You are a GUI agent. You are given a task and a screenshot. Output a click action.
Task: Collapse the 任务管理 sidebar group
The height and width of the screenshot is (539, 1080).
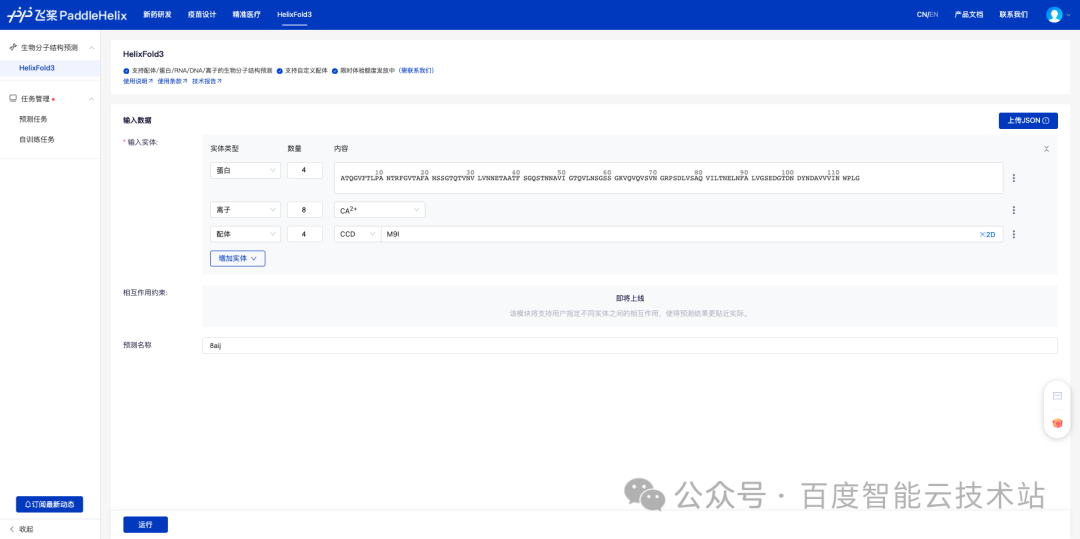tap(92, 99)
